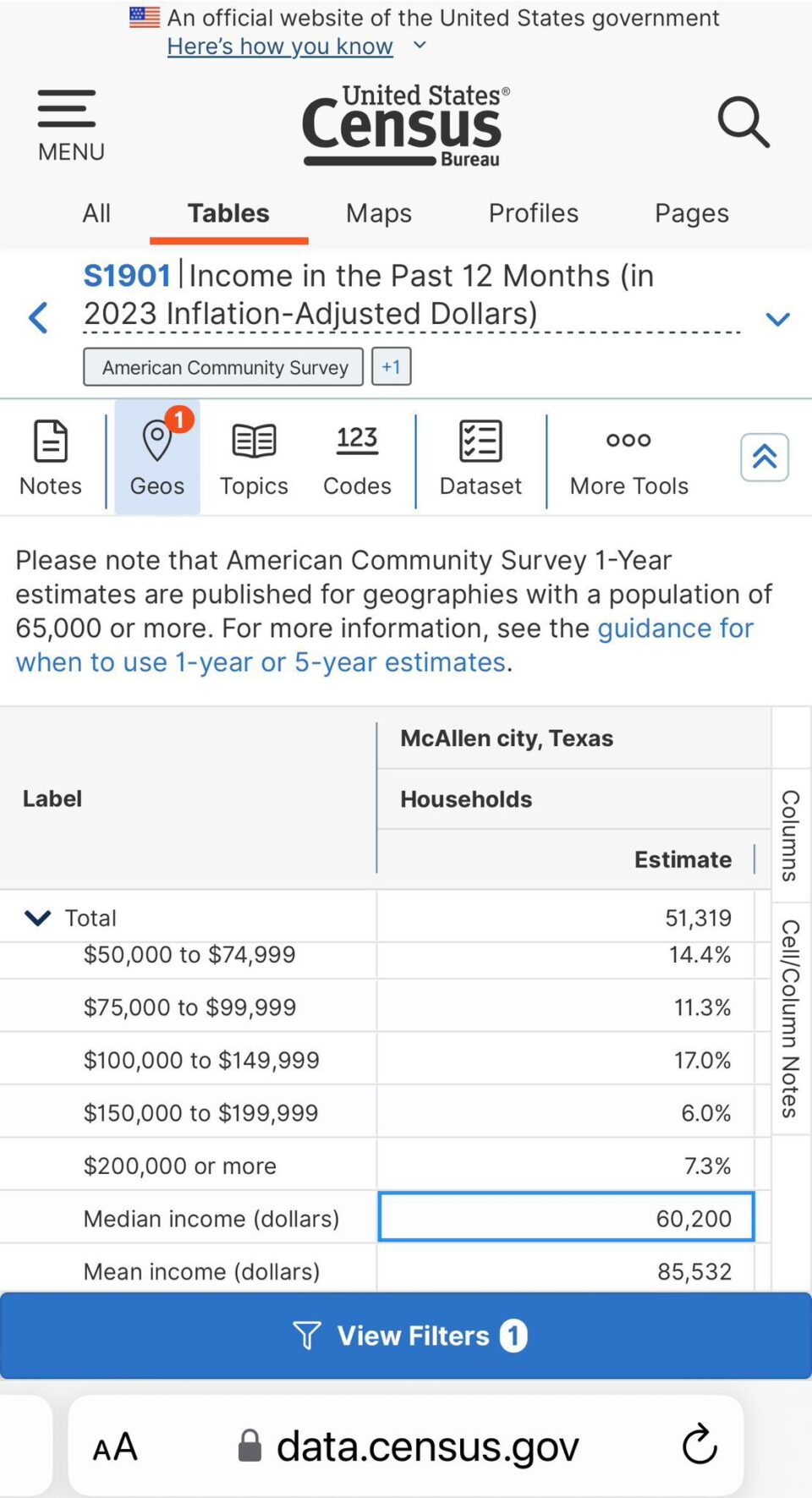Switch to the Maps tab
Screen dimensions: 812x1498
(x=379, y=213)
